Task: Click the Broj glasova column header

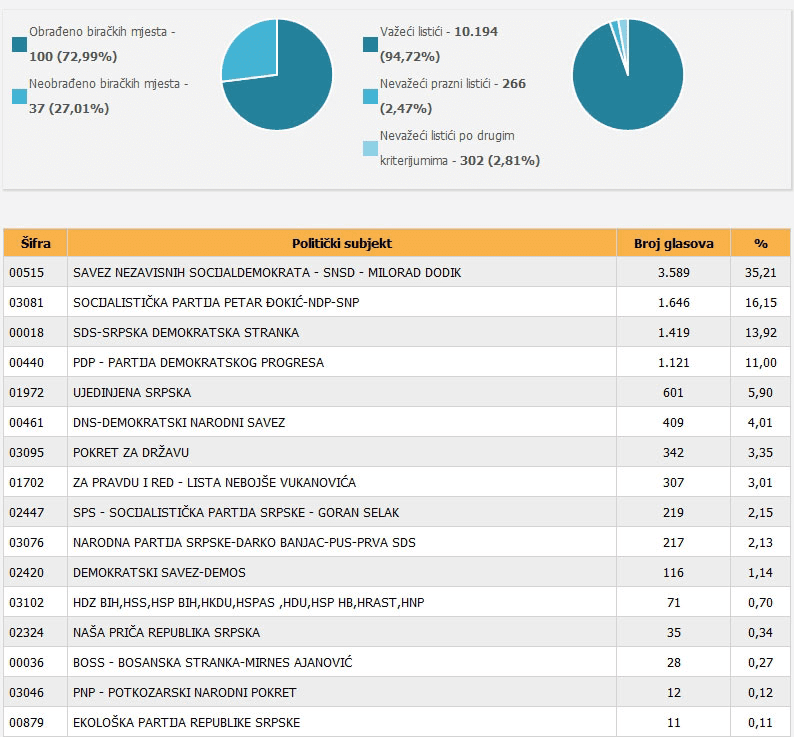Action: click(x=673, y=243)
